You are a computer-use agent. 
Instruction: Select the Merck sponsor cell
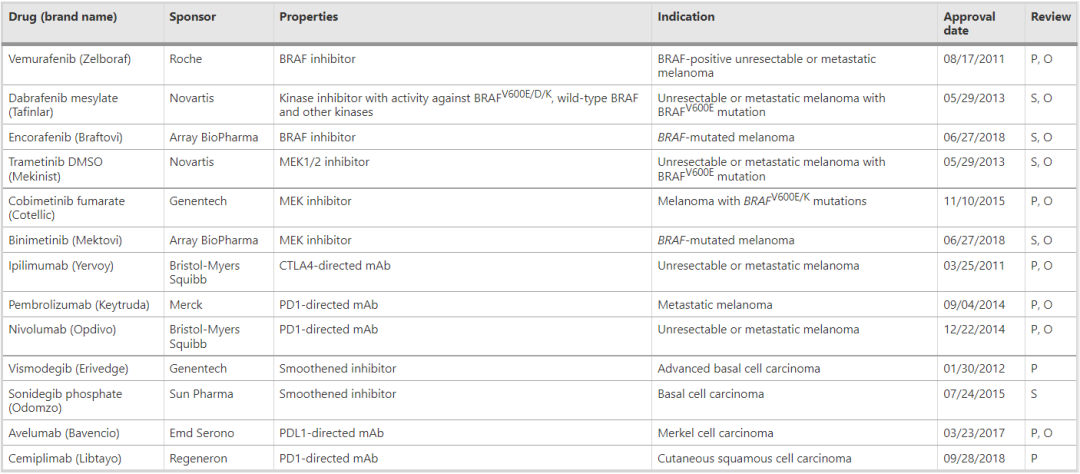click(218, 305)
